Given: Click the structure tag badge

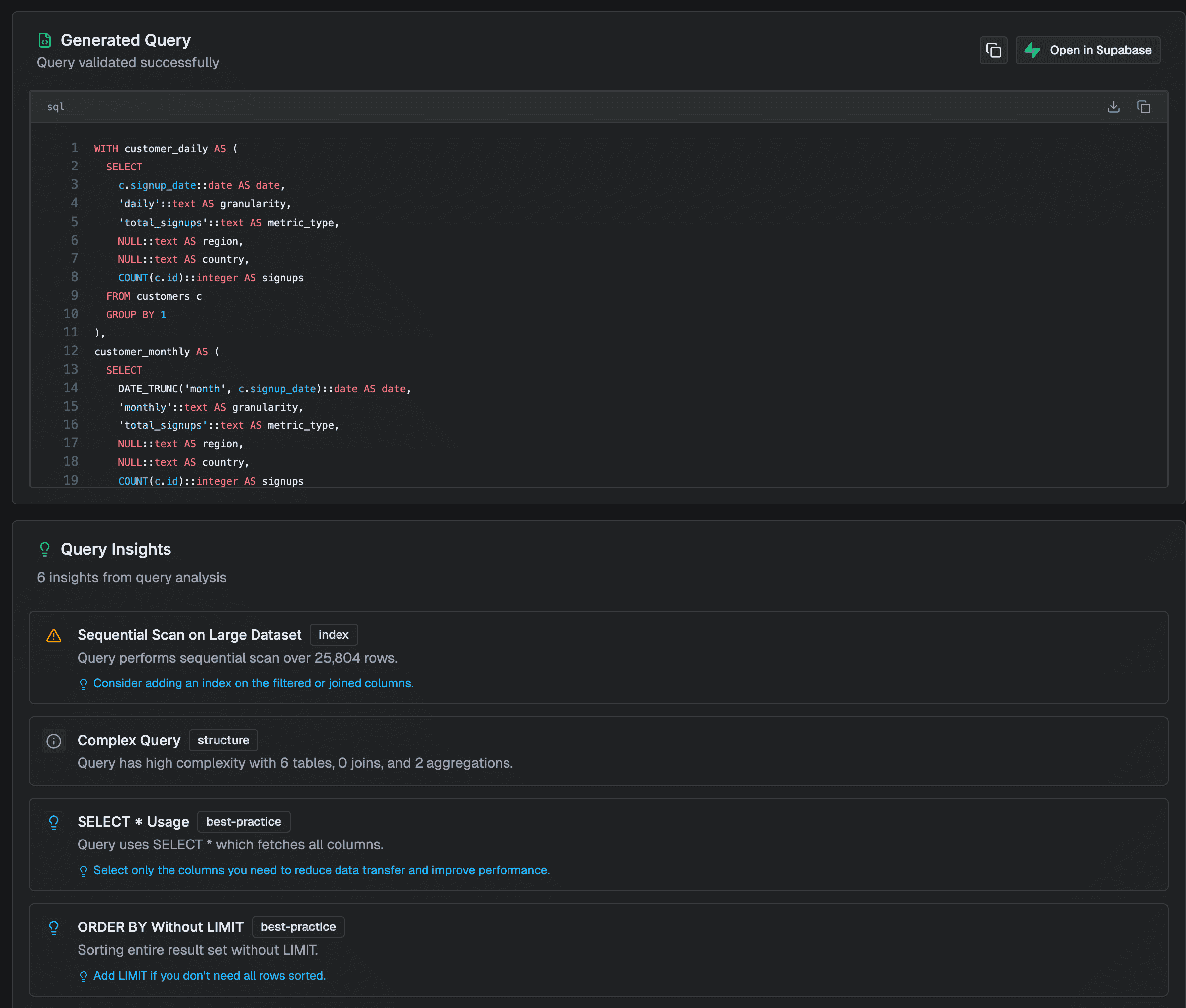Looking at the screenshot, I should coord(223,740).
